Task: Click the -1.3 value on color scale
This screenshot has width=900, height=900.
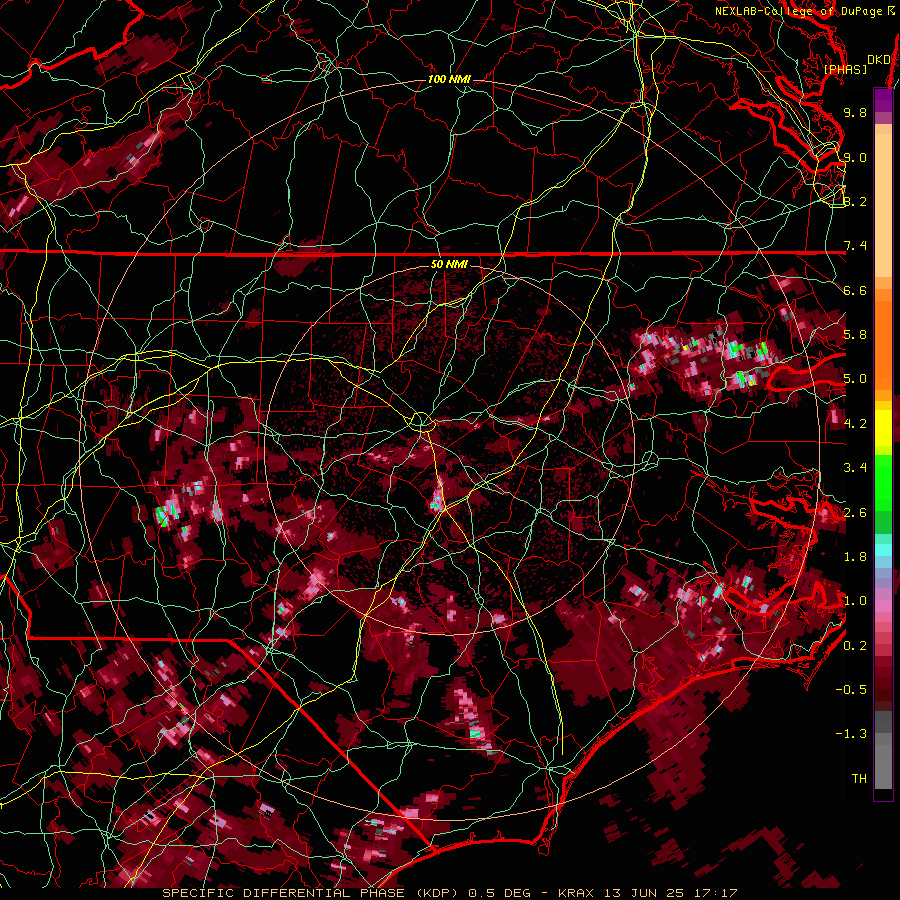Action: (x=851, y=734)
